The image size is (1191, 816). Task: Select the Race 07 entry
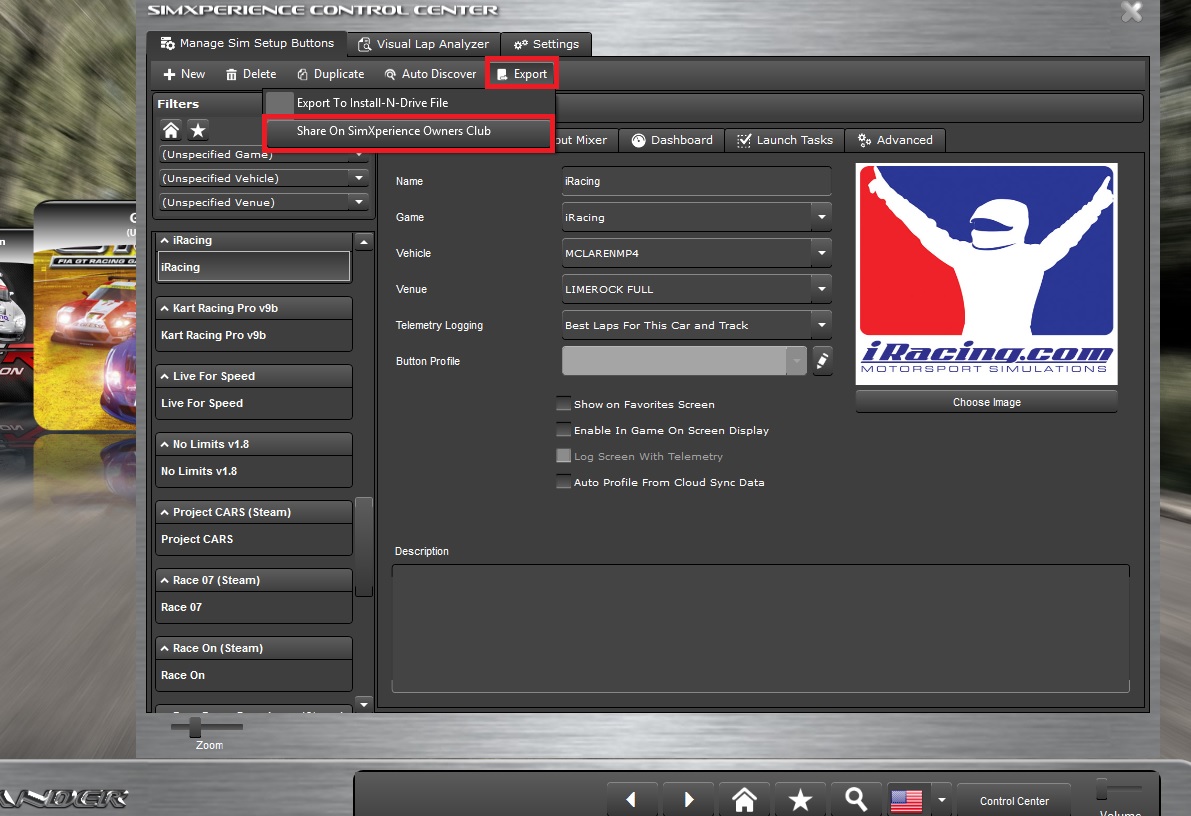(x=254, y=607)
